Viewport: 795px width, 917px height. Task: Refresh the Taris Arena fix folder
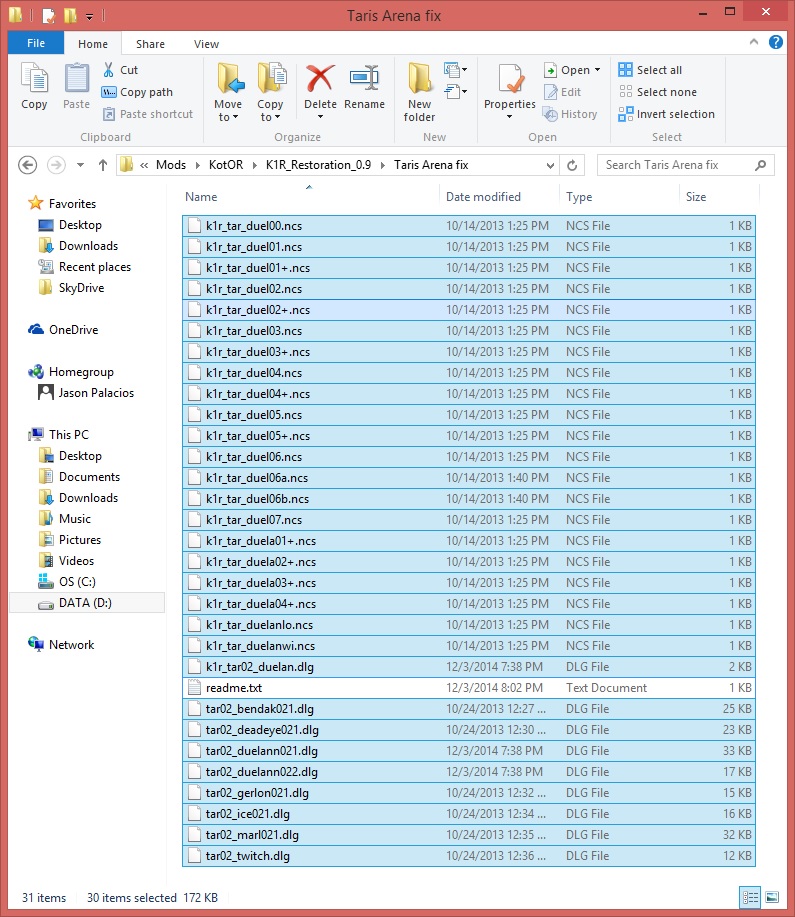572,166
